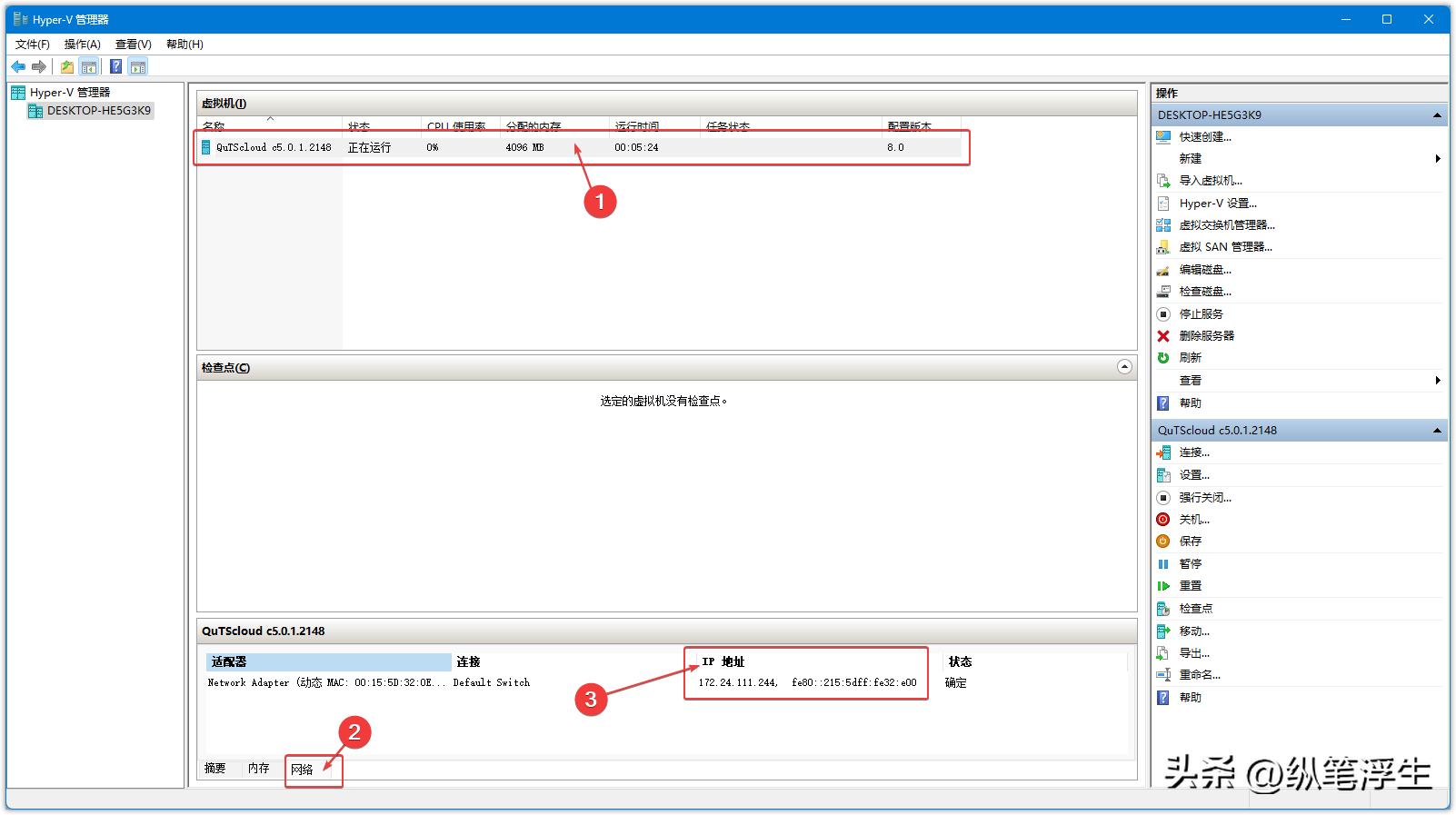Select the QuTScloud c5.0.1.2148 virtual machine row
Viewport: 1456px width, 815px height.
pyautogui.click(x=579, y=147)
